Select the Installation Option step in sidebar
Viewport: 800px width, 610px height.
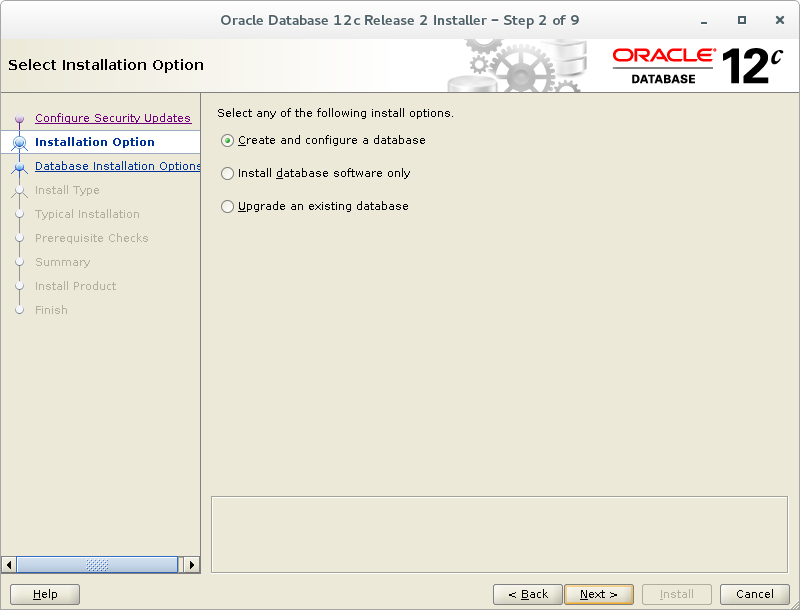coord(94,142)
